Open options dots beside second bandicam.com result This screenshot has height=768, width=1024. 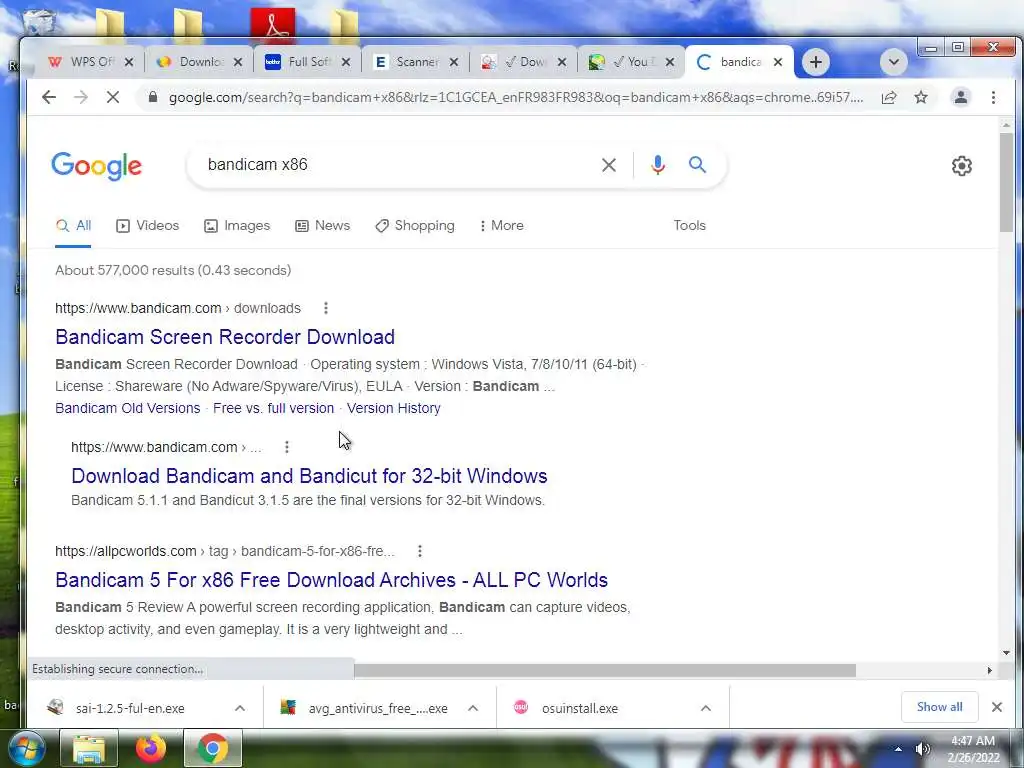pos(287,447)
